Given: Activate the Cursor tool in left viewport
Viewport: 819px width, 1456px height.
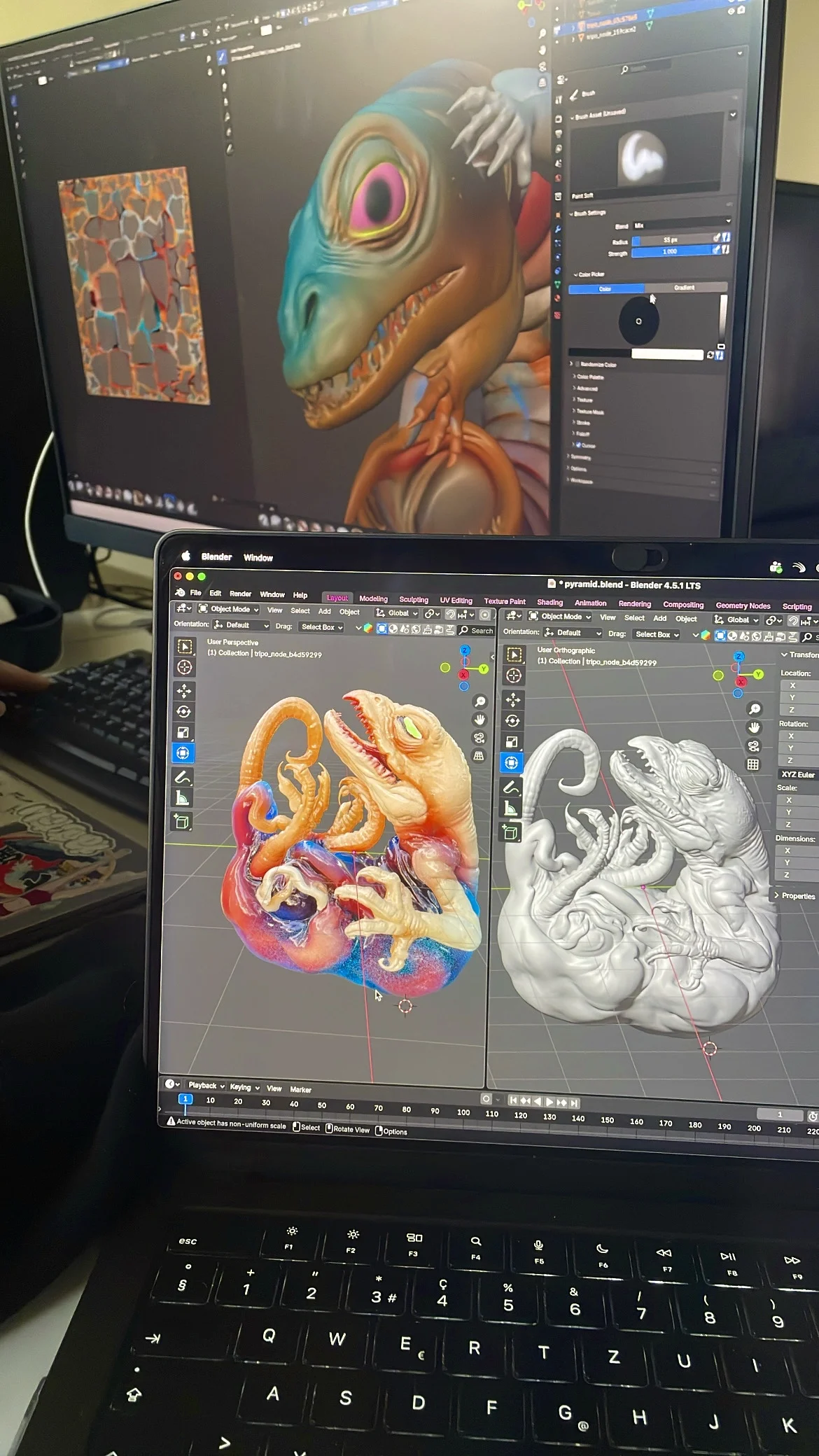Looking at the screenshot, I should click(185, 667).
